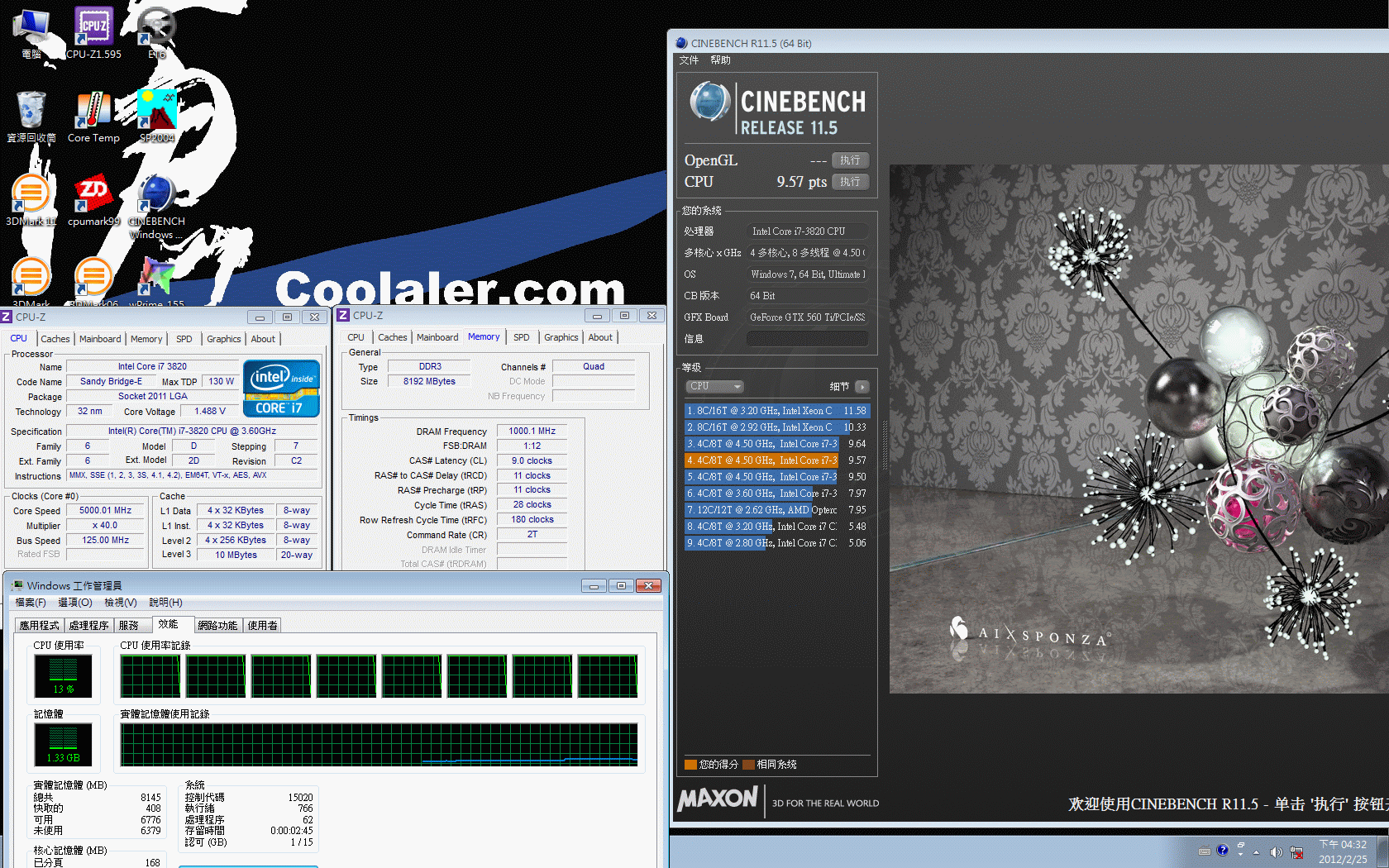Launch the wPrime 155 shortcut
1389x868 pixels.
[156, 281]
